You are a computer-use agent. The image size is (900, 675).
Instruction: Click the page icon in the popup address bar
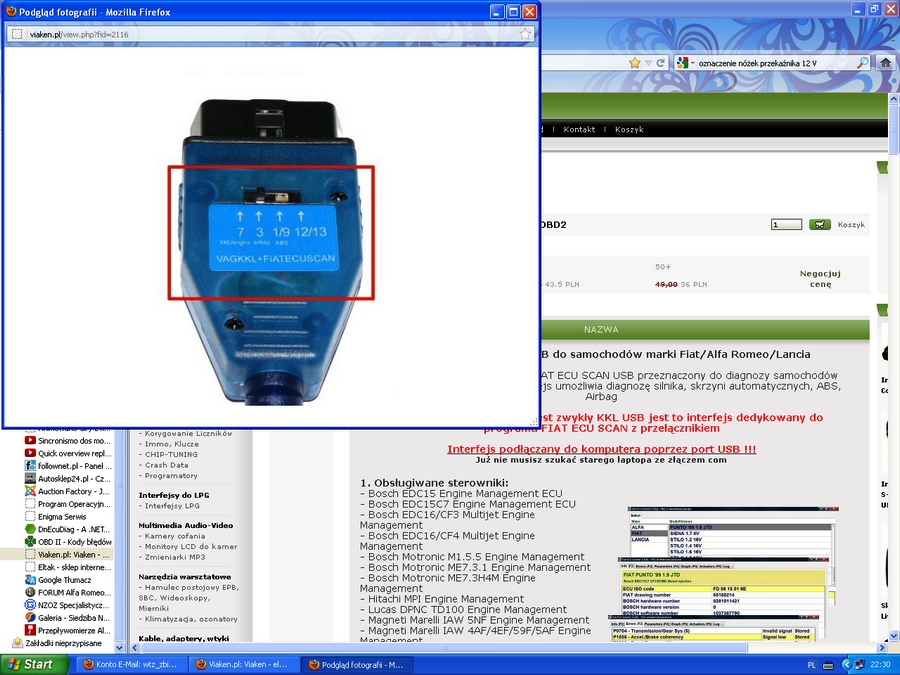click(x=17, y=34)
